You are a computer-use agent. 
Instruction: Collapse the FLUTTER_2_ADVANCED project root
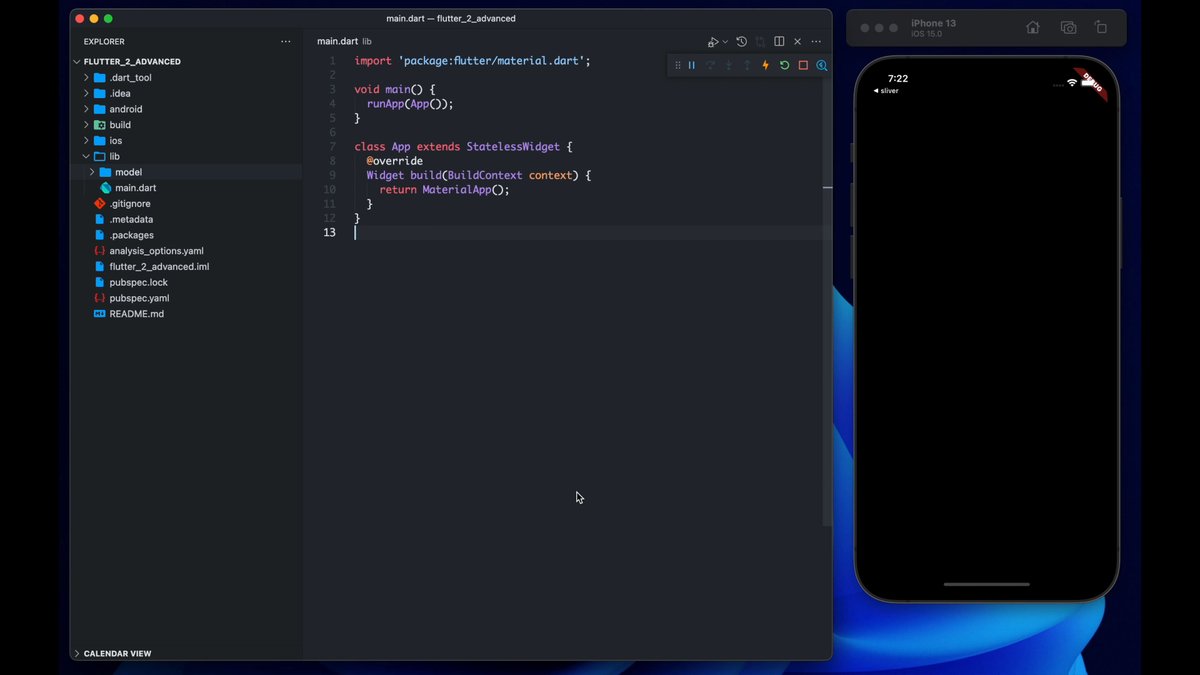pos(77,61)
